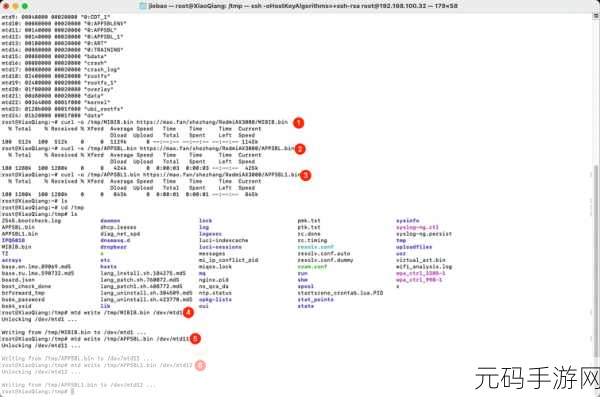This screenshot has width=600, height=397.
Task: Click the uploadfiles directory entry
Action: click(x=414, y=247)
